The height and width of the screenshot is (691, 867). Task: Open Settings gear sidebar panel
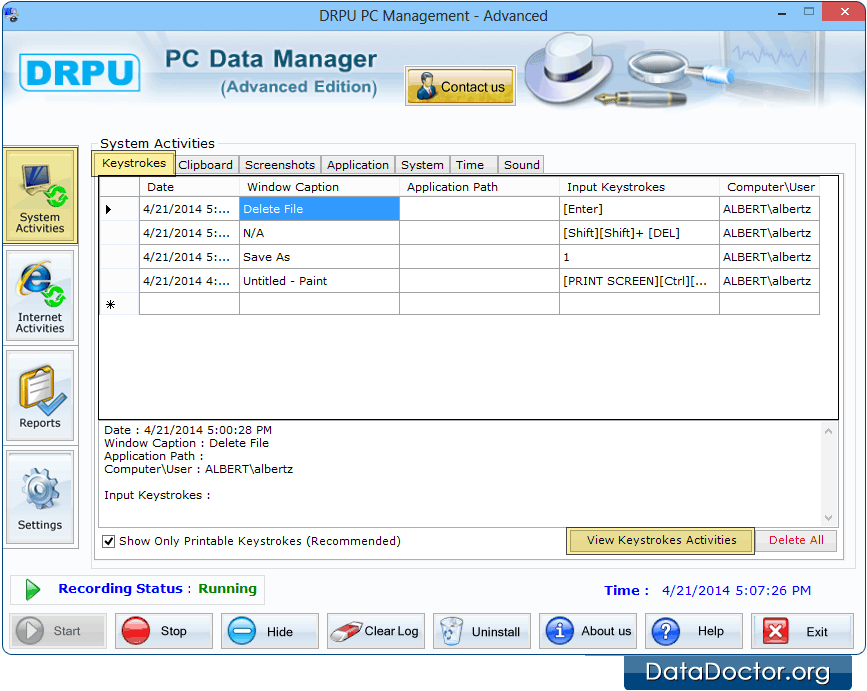pyautogui.click(x=40, y=497)
